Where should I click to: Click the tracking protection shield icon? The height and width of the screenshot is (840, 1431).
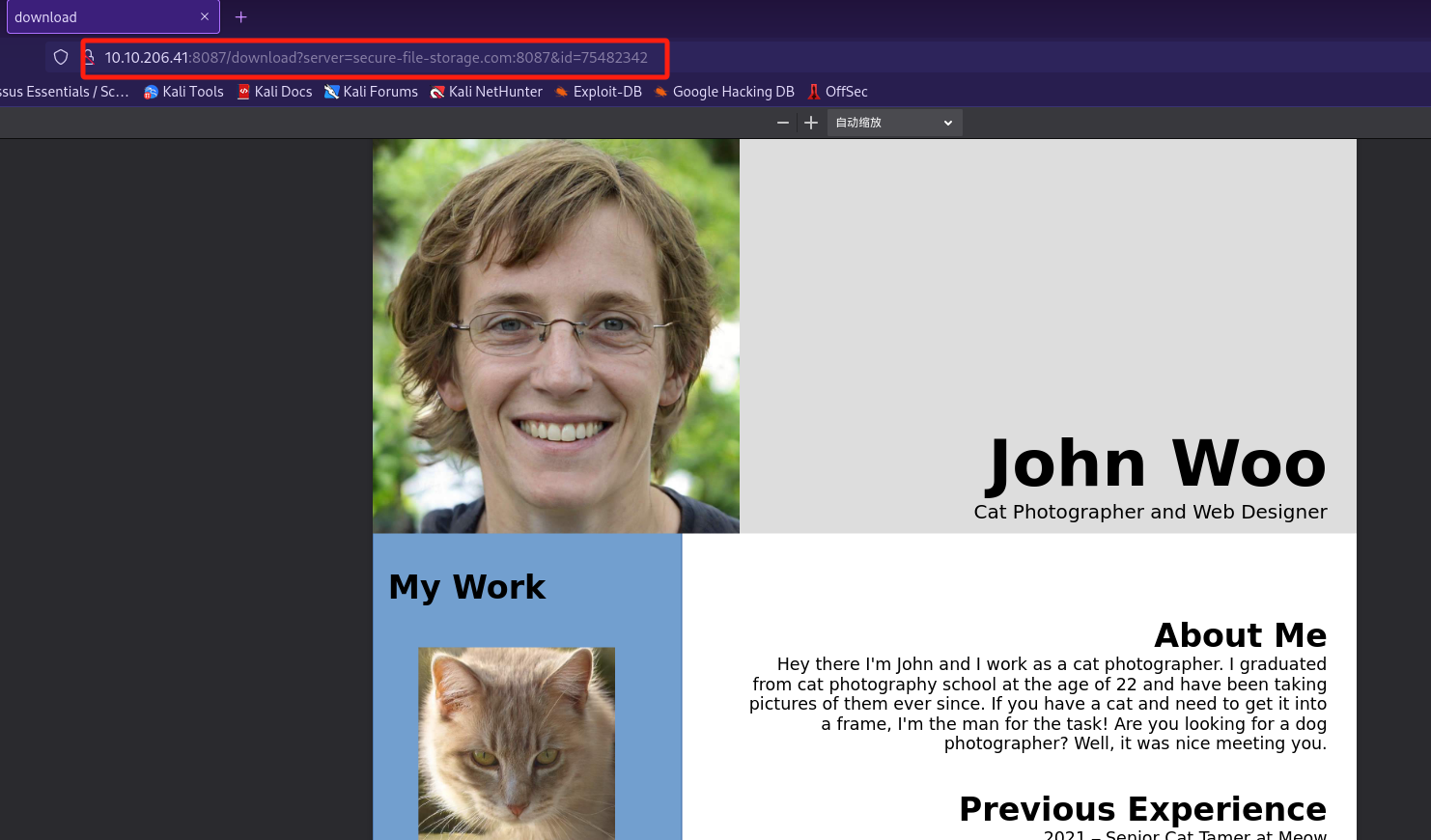pos(61,57)
